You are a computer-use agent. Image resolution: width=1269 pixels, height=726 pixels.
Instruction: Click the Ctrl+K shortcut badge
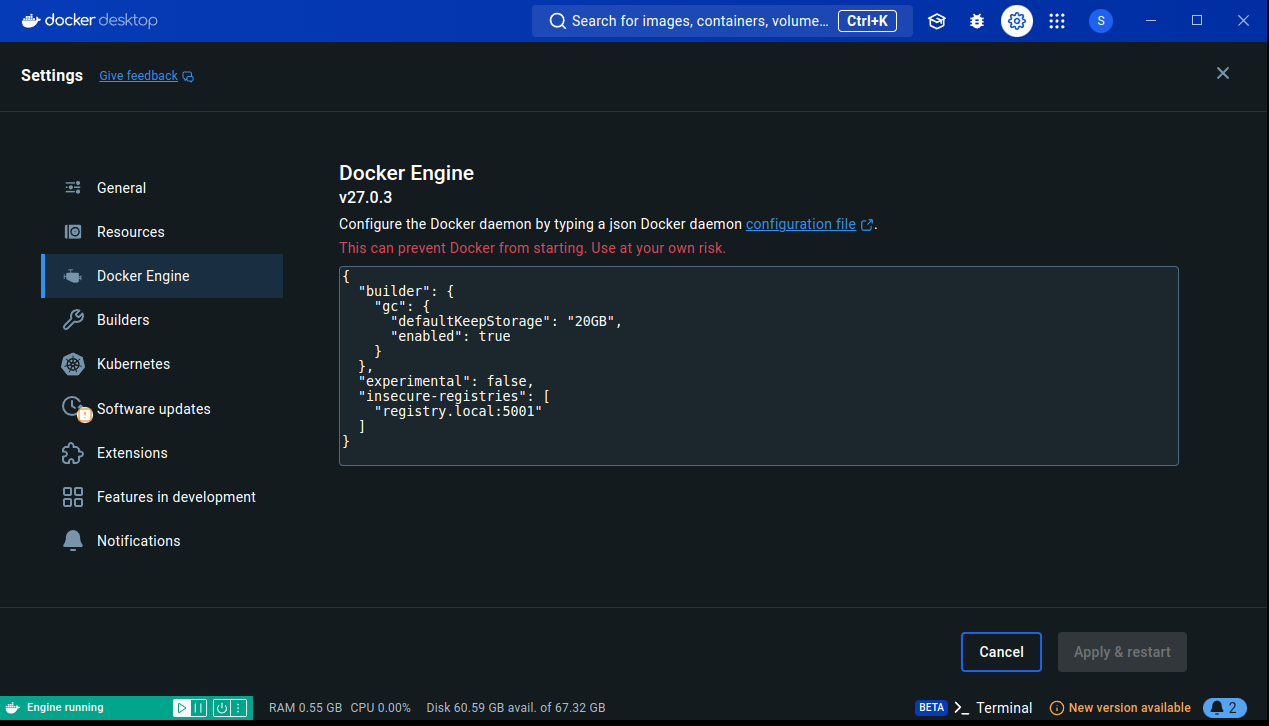click(867, 21)
